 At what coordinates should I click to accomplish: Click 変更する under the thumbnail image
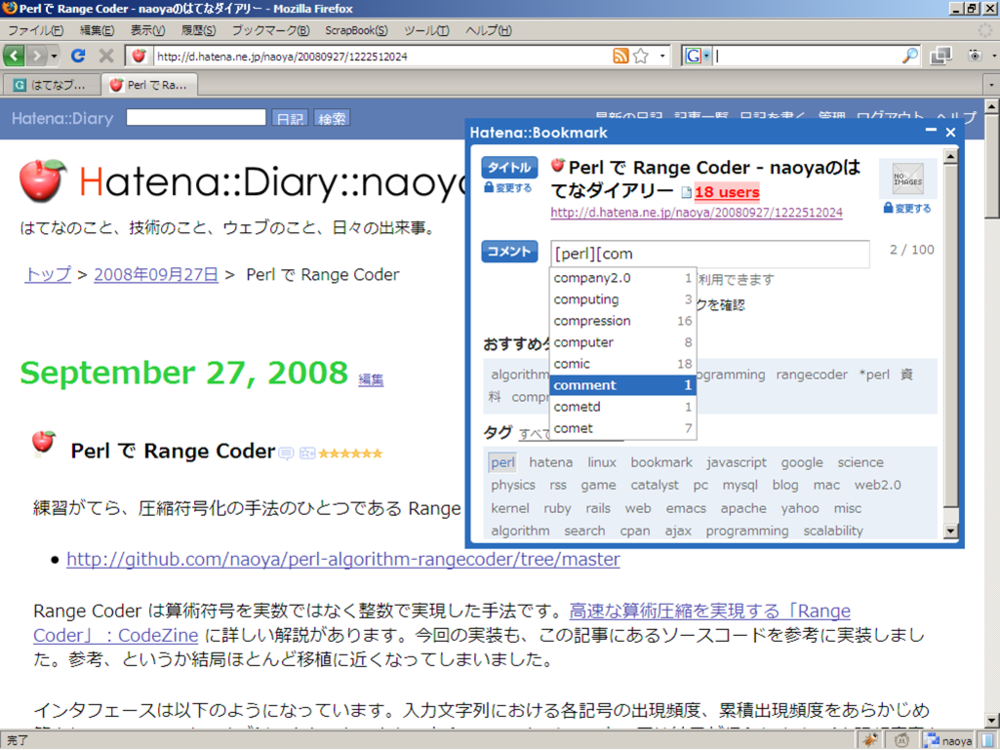907,208
